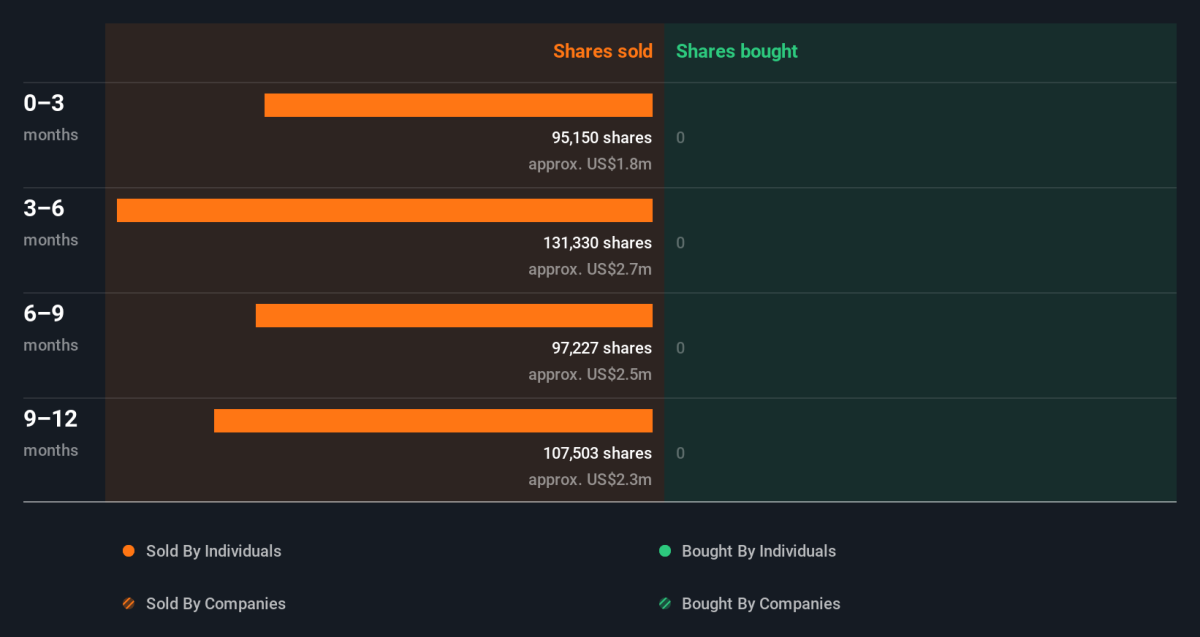The height and width of the screenshot is (637, 1200).
Task: Click the striped Bought By Companies legend icon
Action: (665, 604)
